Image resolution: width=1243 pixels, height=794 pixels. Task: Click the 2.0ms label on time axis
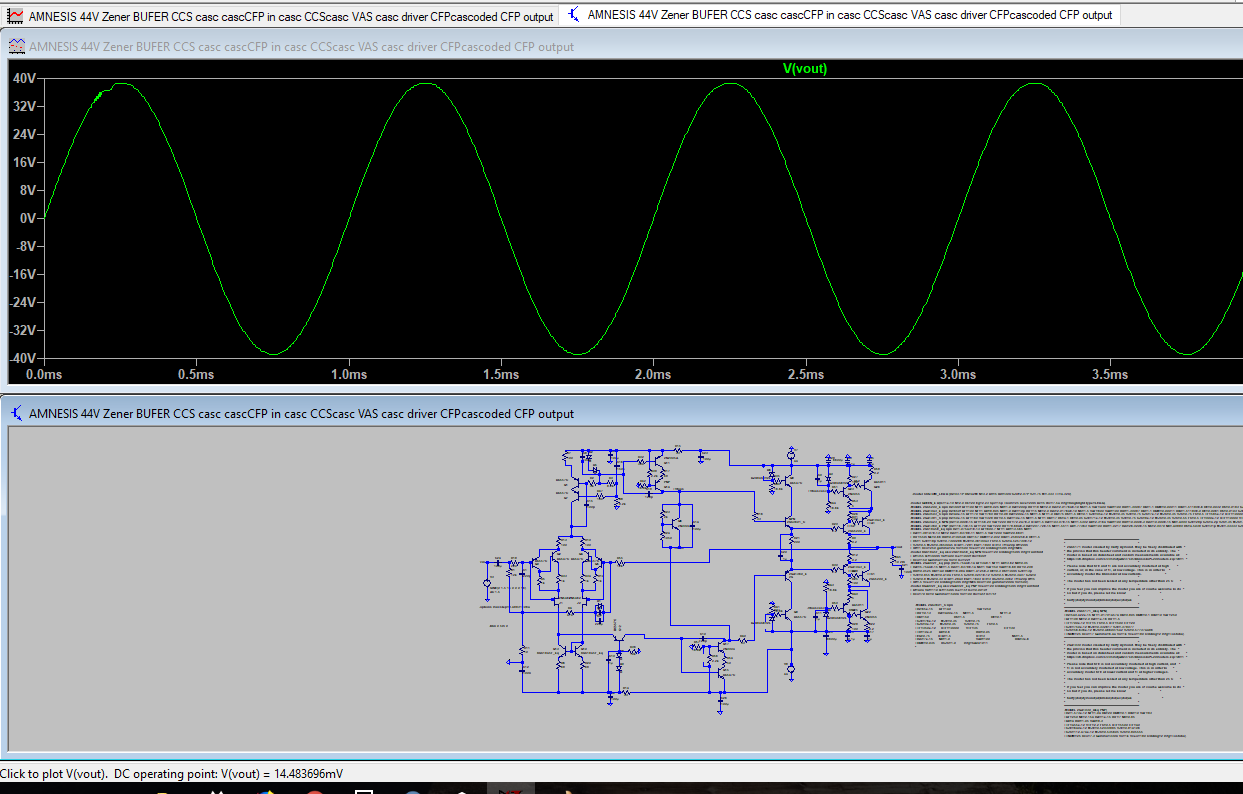[653, 375]
